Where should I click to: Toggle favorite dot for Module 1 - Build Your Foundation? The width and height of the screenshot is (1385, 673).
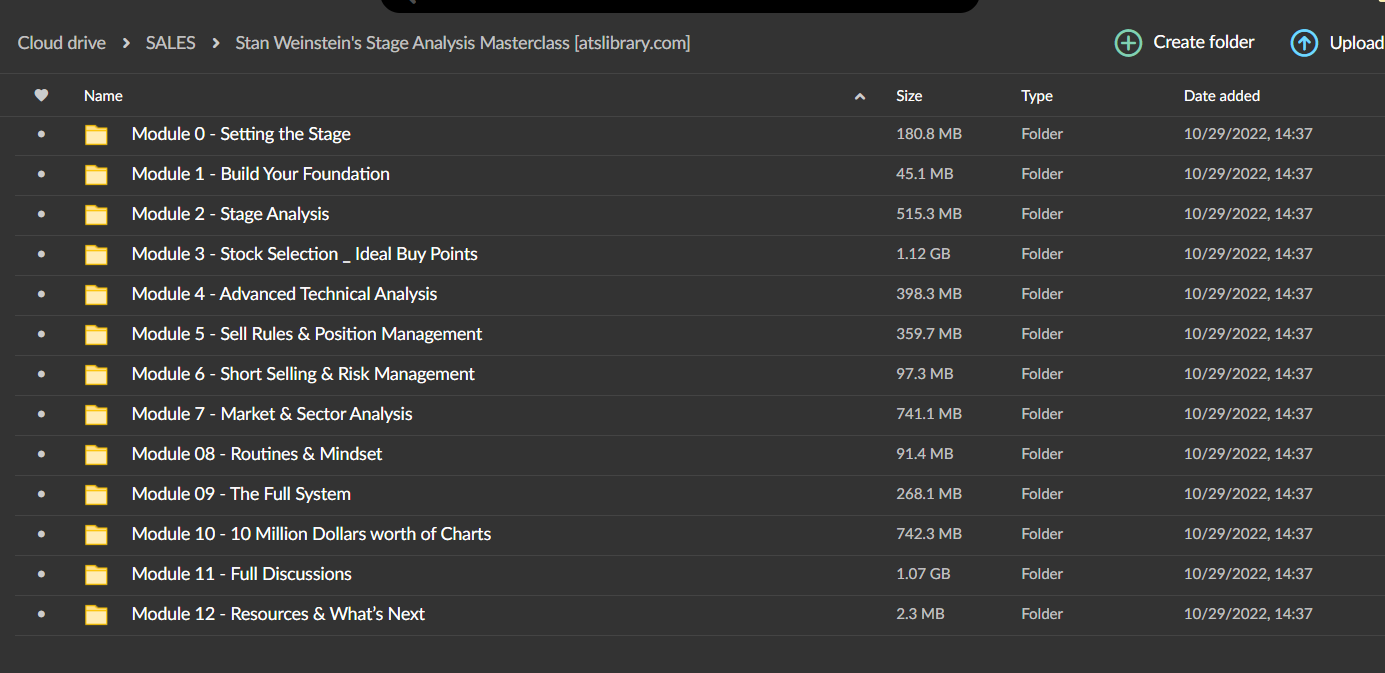tap(41, 174)
